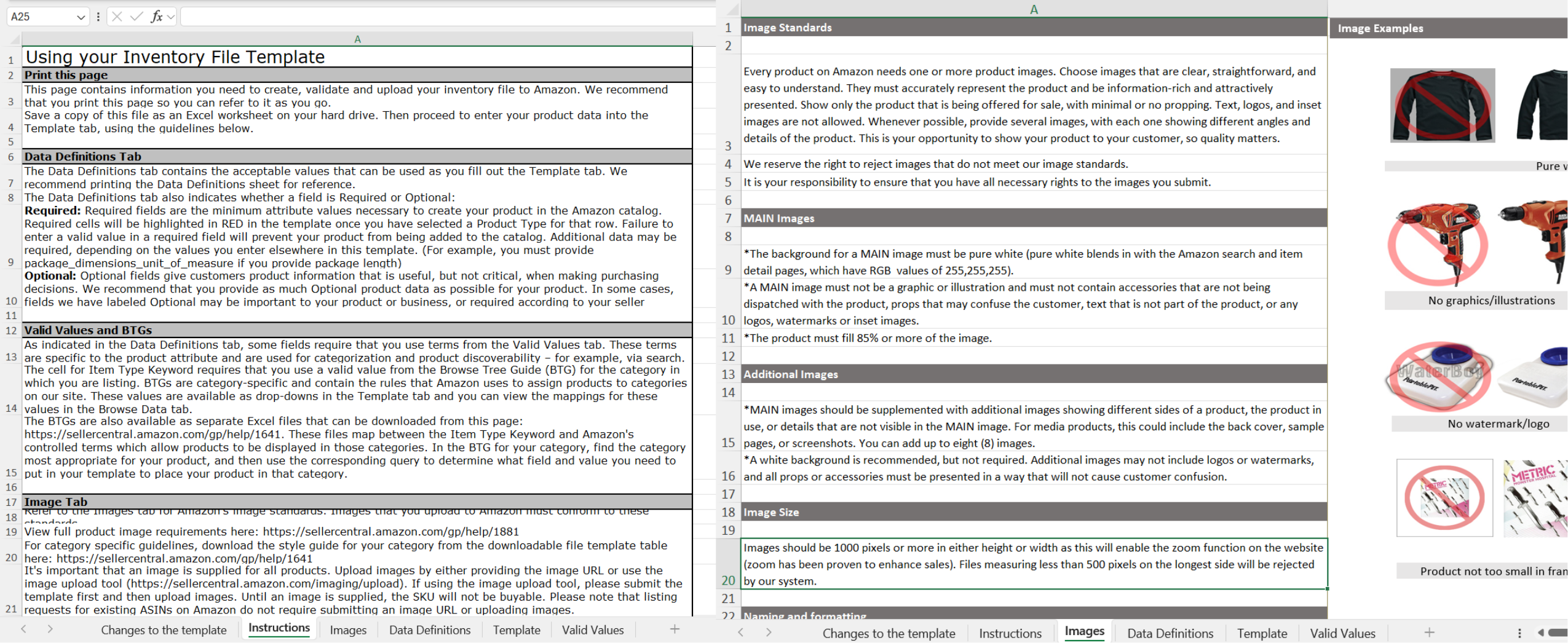Click the crossed-out WaterBoy watermark example image
The height and width of the screenshot is (643, 1568).
pos(1439,376)
